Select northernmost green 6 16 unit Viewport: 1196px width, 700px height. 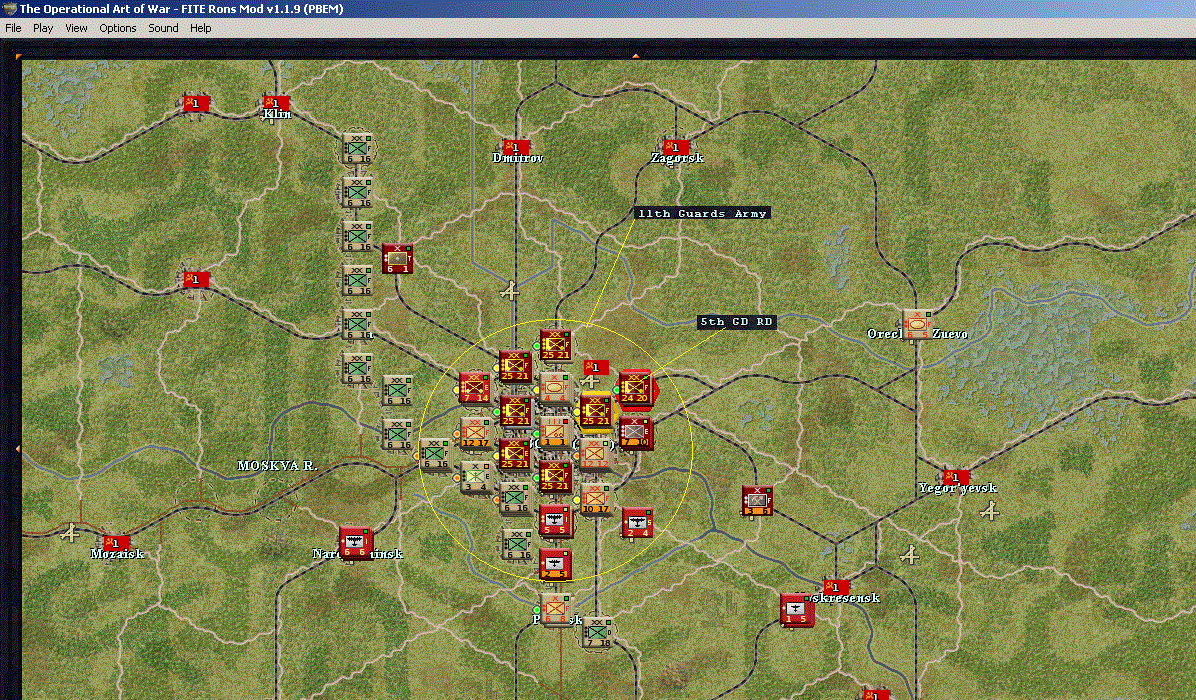[x=357, y=149]
